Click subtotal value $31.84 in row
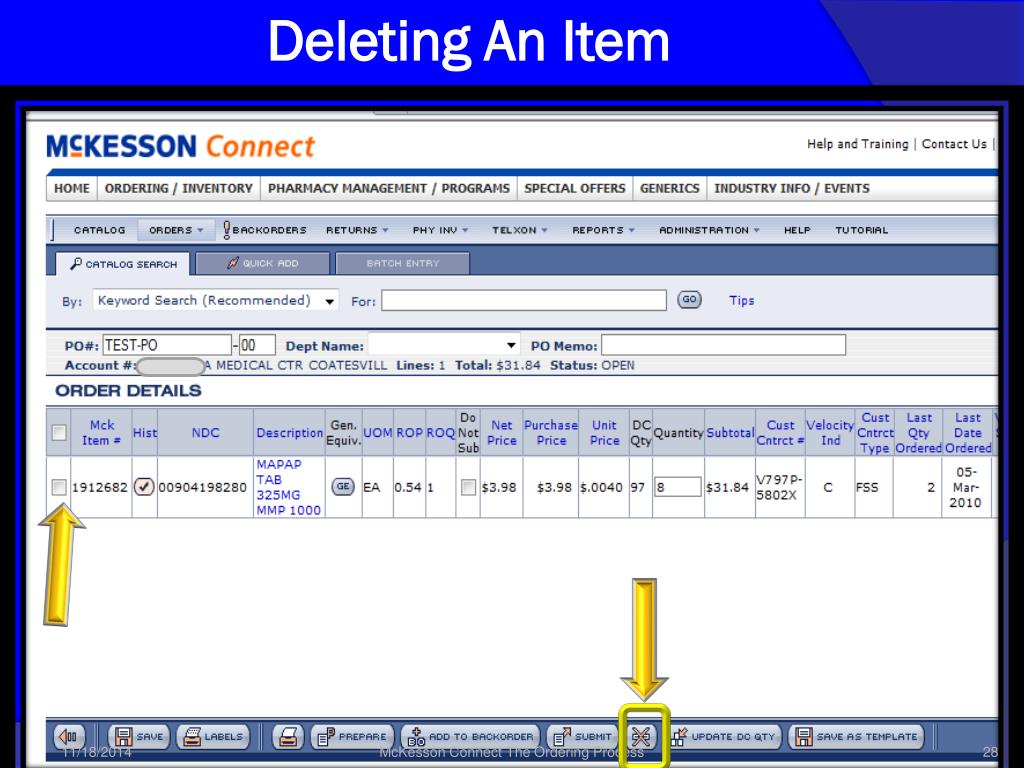 727,487
